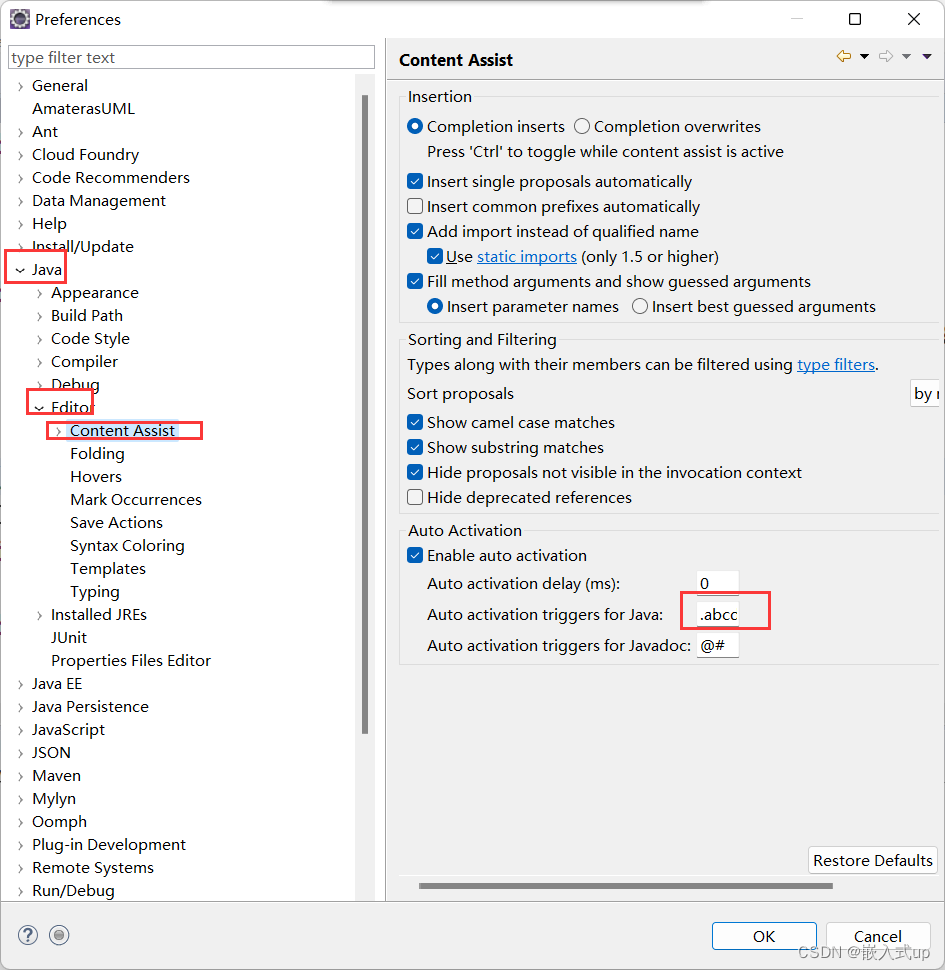Click the Restore Defaults button
The width and height of the screenshot is (945, 970).
tap(872, 861)
